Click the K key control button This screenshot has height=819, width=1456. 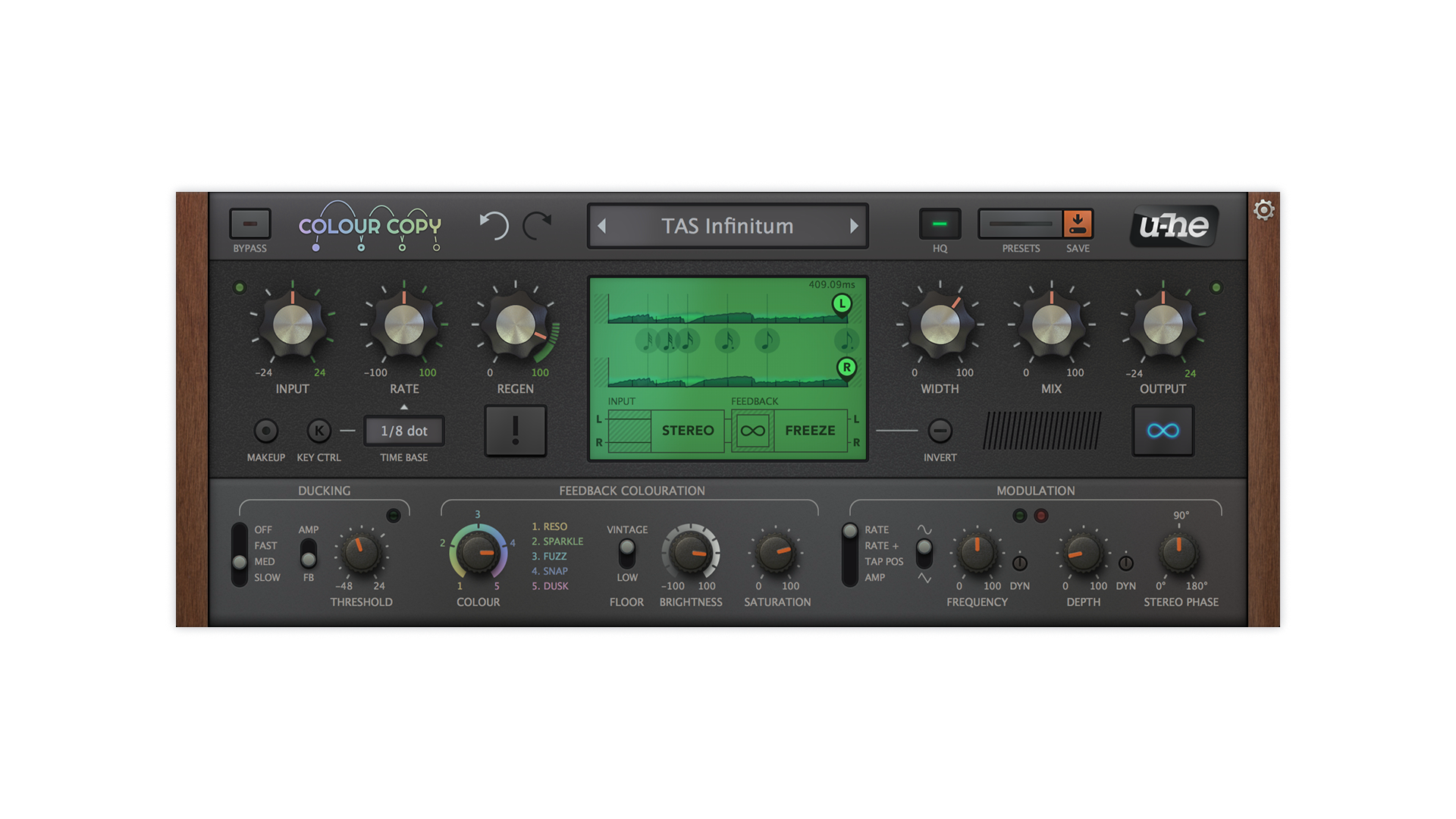(319, 431)
